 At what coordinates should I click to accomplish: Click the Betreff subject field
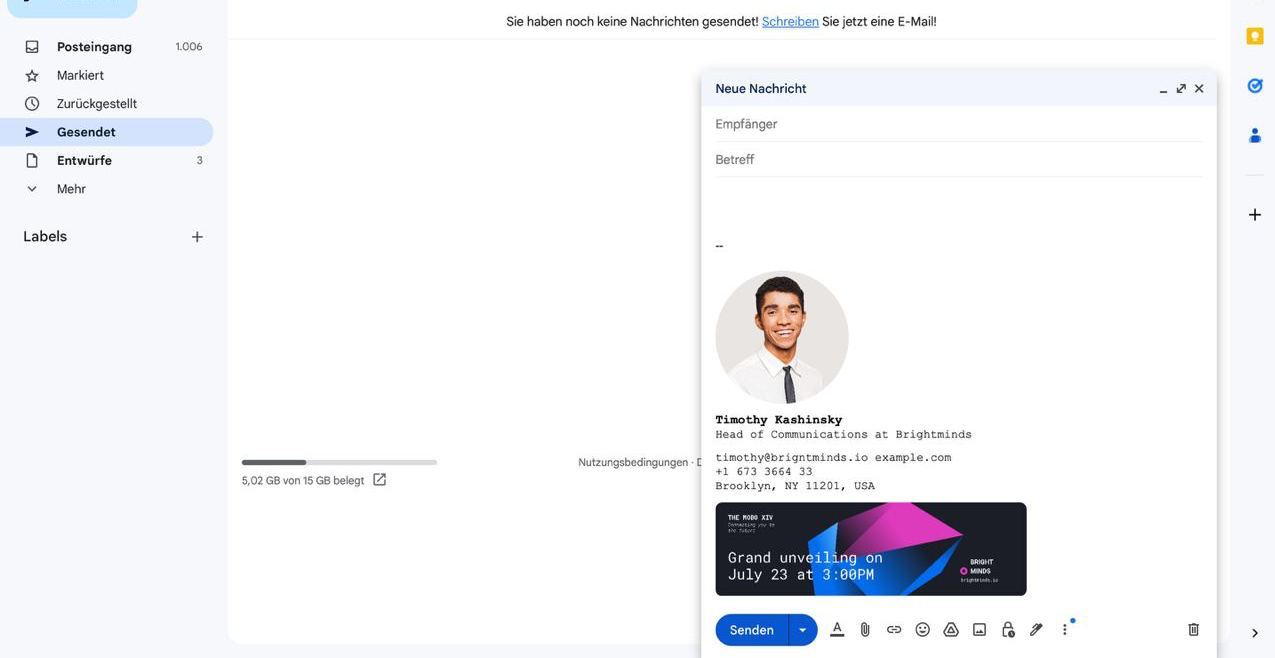point(959,160)
